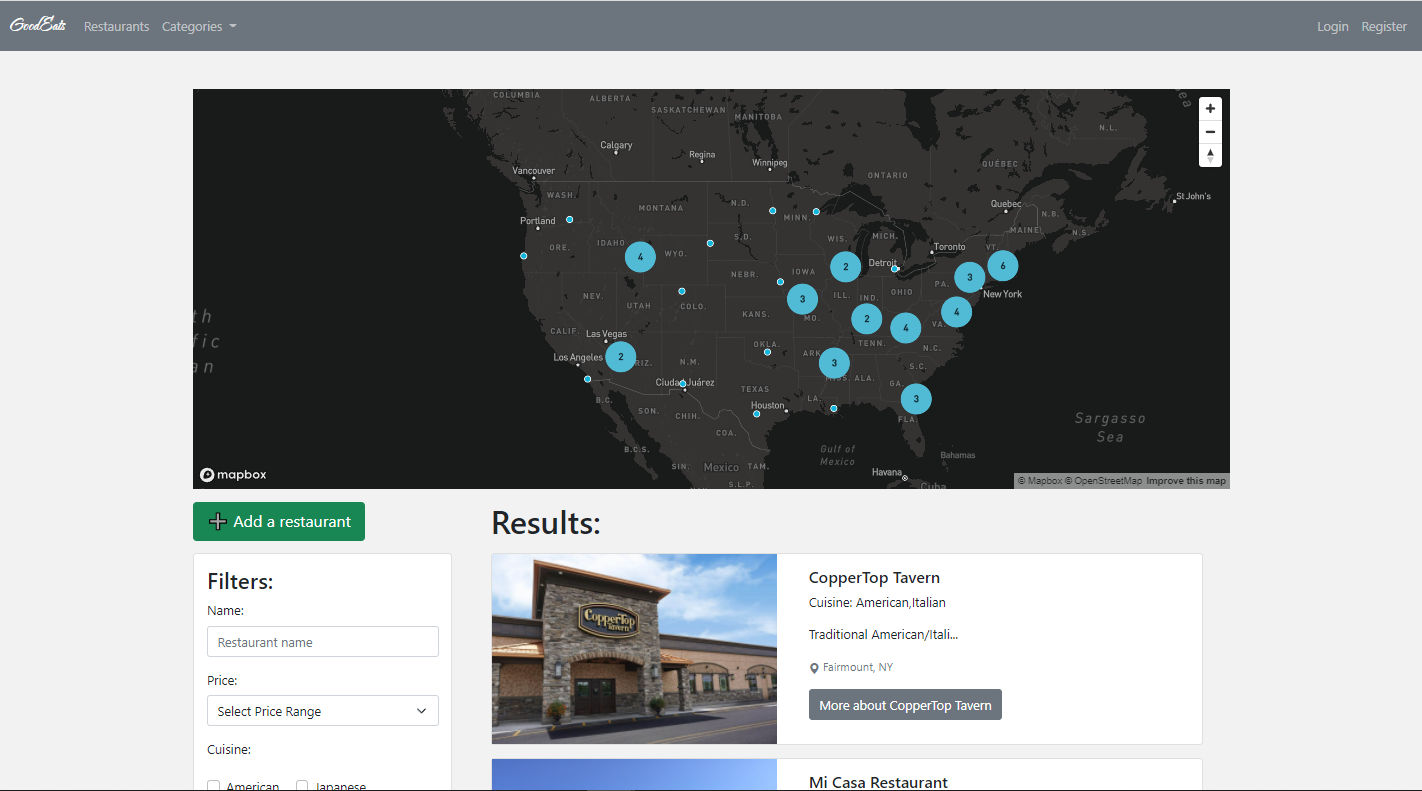This screenshot has height=791, width=1422.
Task: Open the cluster of 3 in Pennsylvania
Action: tap(969, 277)
